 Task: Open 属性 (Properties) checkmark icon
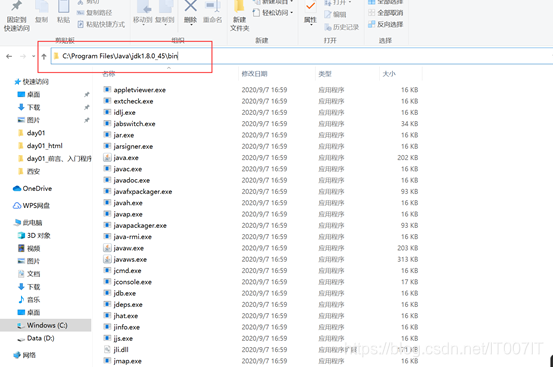tap(310, 6)
